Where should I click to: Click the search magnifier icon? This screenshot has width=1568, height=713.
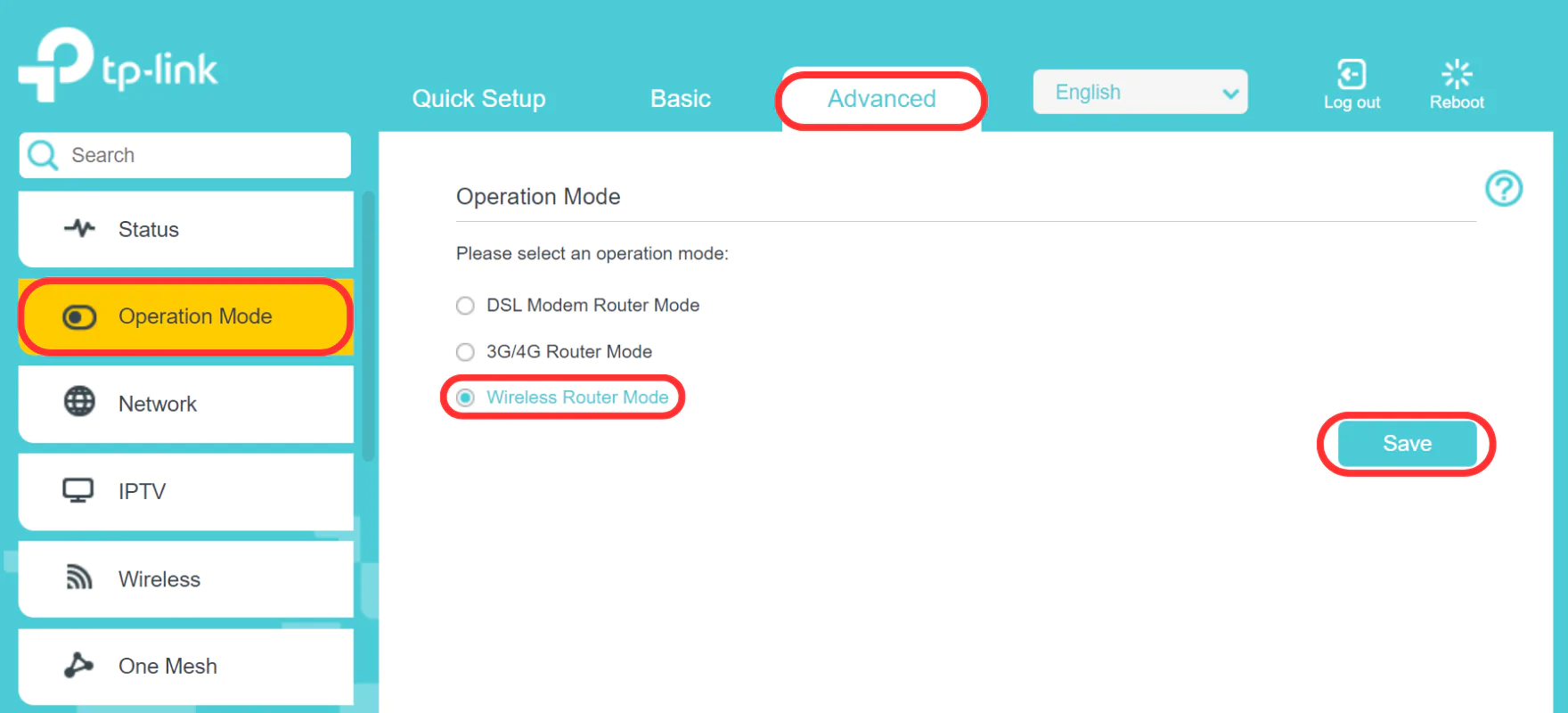pyautogui.click(x=43, y=155)
